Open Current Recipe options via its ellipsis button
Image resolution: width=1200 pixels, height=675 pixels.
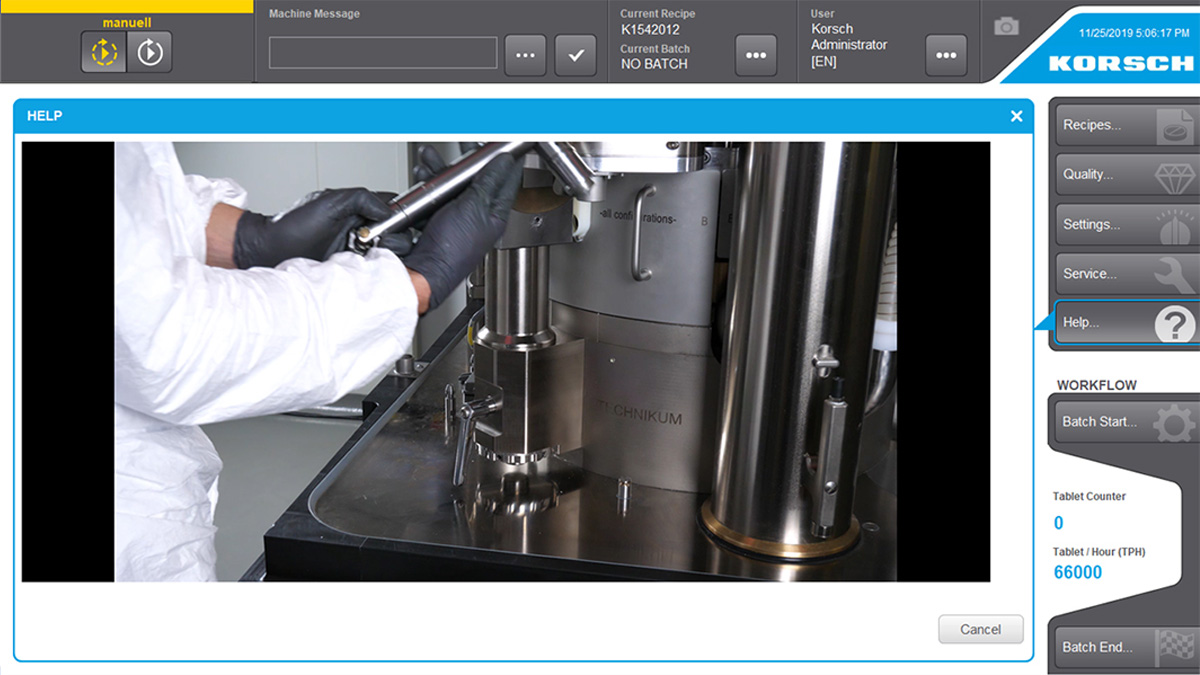pos(756,57)
